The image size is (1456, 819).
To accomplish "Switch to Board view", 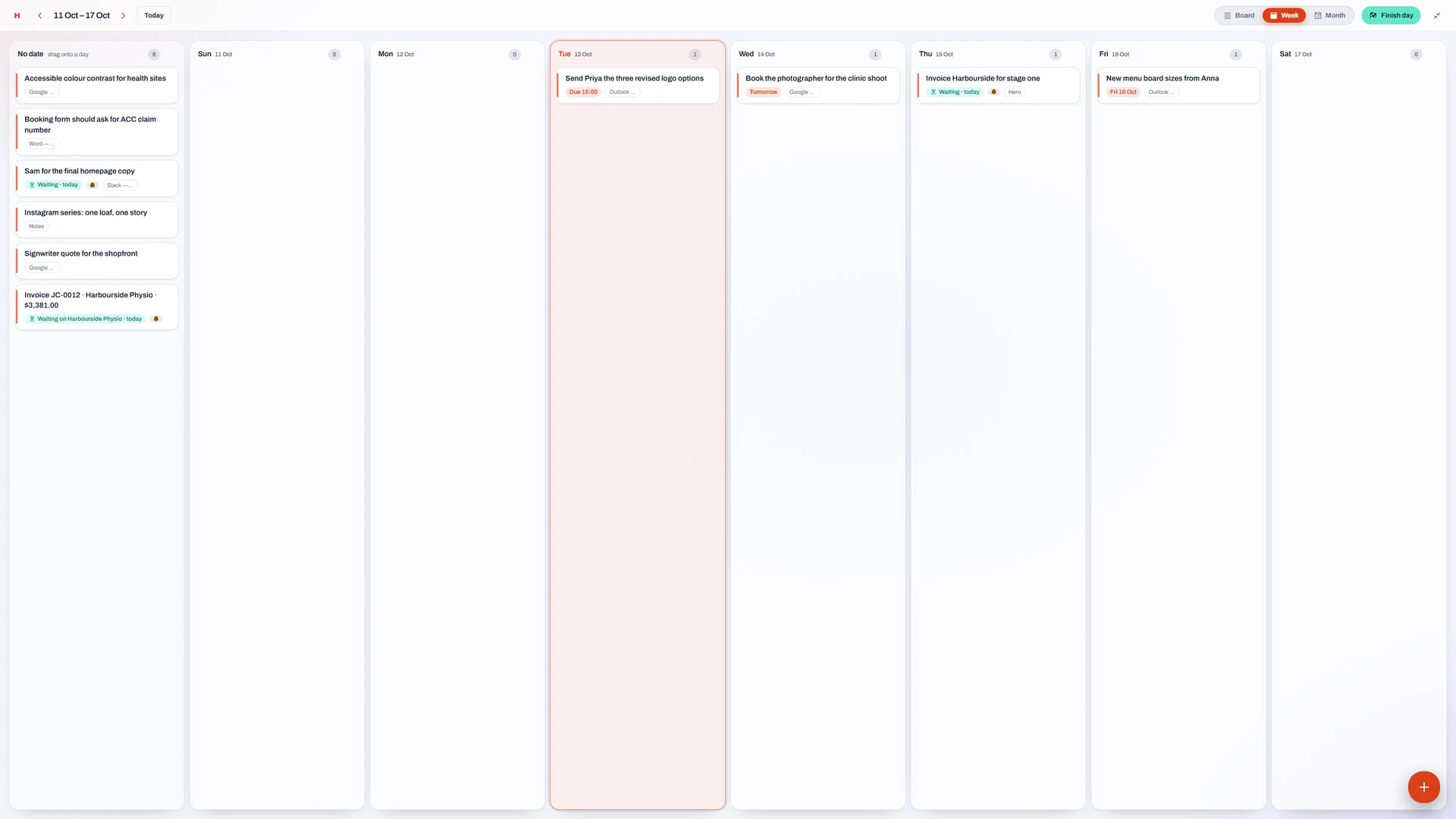I will 1239,15.
